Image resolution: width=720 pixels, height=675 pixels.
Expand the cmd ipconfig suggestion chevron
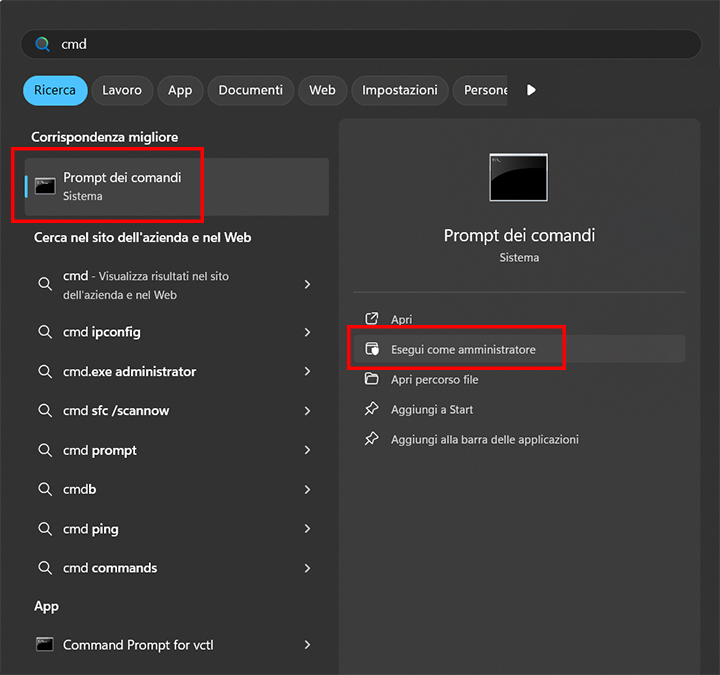(x=307, y=332)
